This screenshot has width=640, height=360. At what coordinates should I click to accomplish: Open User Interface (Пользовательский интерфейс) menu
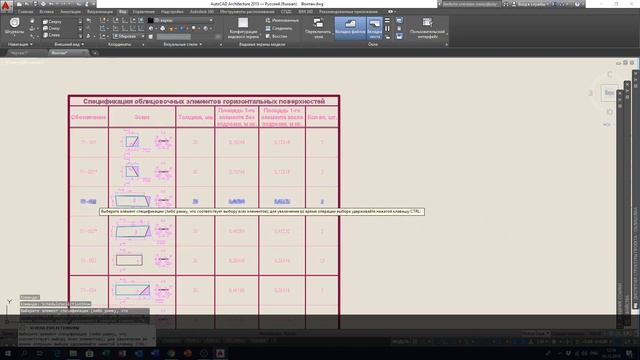427,28
